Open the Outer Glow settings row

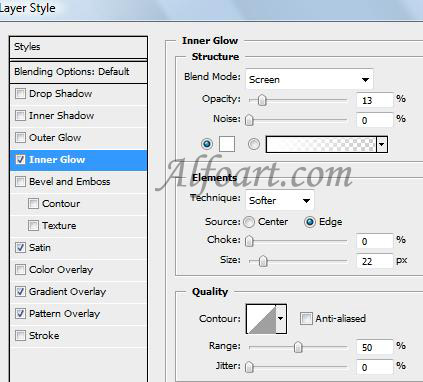coord(78,138)
